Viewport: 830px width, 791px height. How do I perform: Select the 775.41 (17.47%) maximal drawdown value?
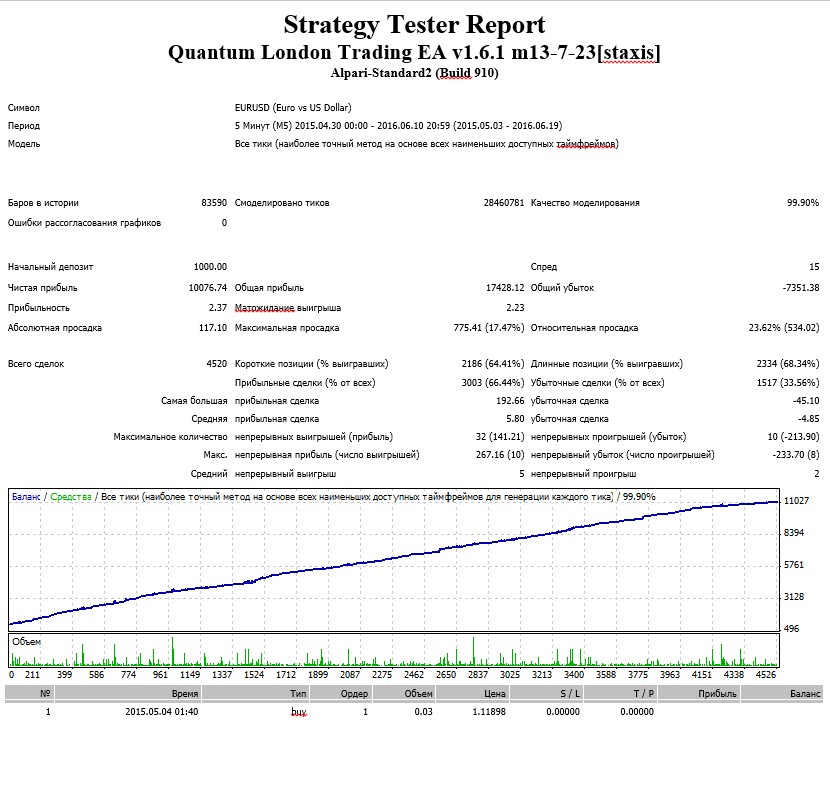pyautogui.click(x=489, y=328)
